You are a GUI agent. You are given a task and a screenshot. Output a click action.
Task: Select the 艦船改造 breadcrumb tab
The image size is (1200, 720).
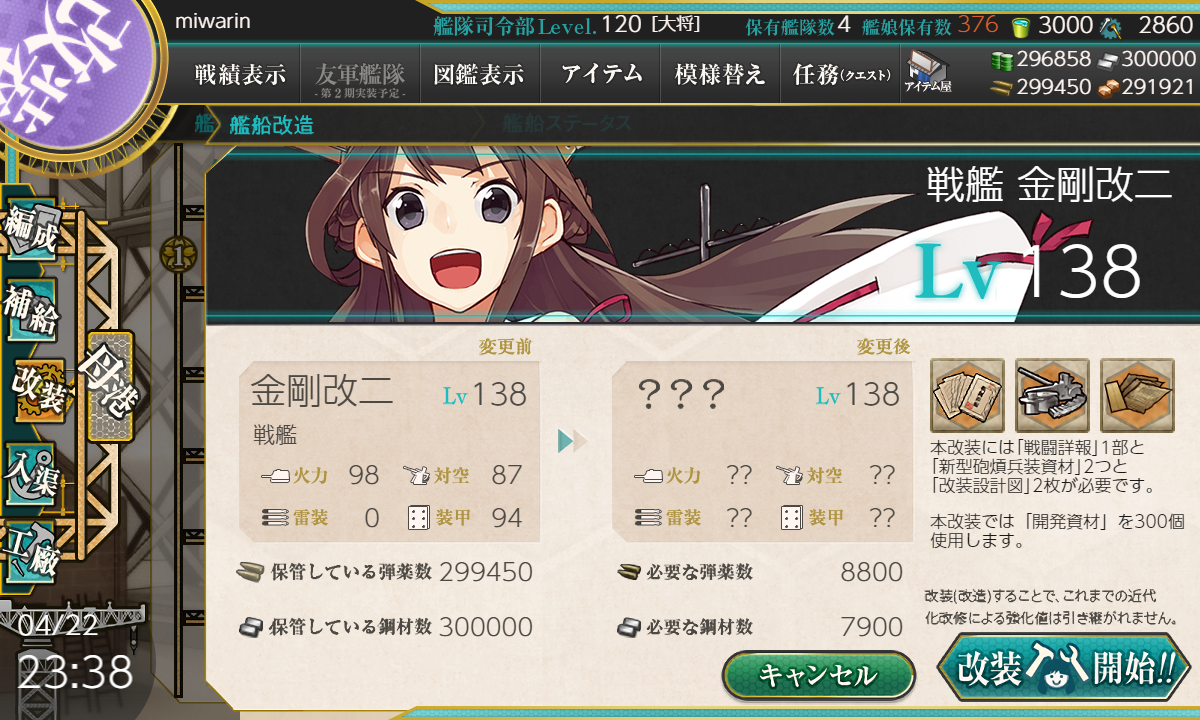[271, 125]
